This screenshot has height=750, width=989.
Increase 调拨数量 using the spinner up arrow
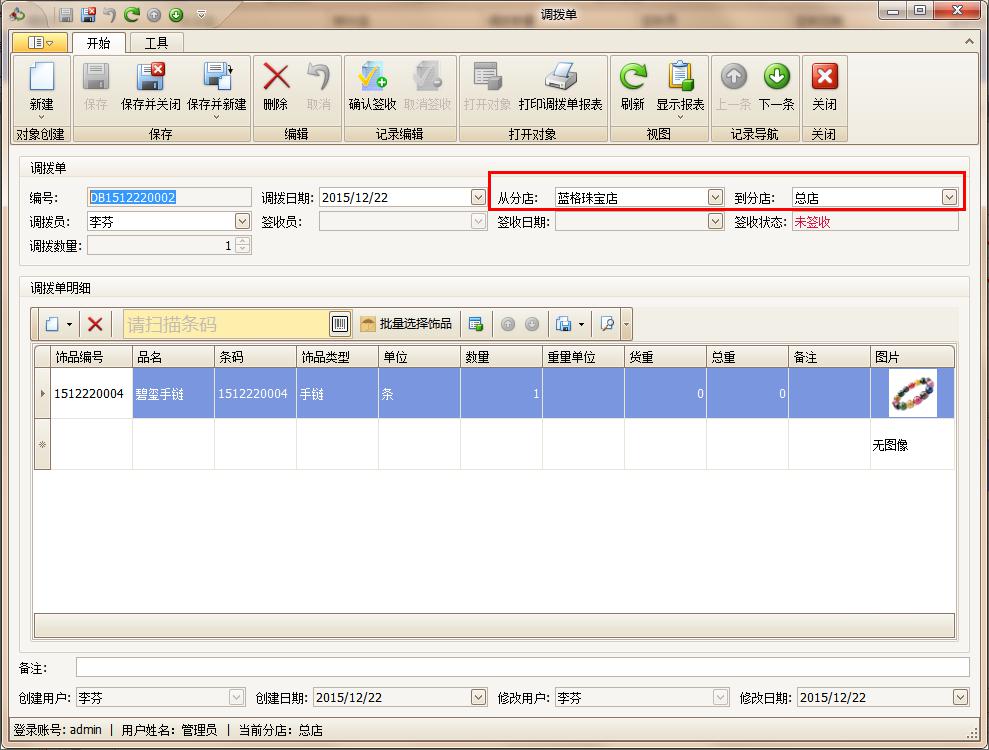[x=243, y=241]
